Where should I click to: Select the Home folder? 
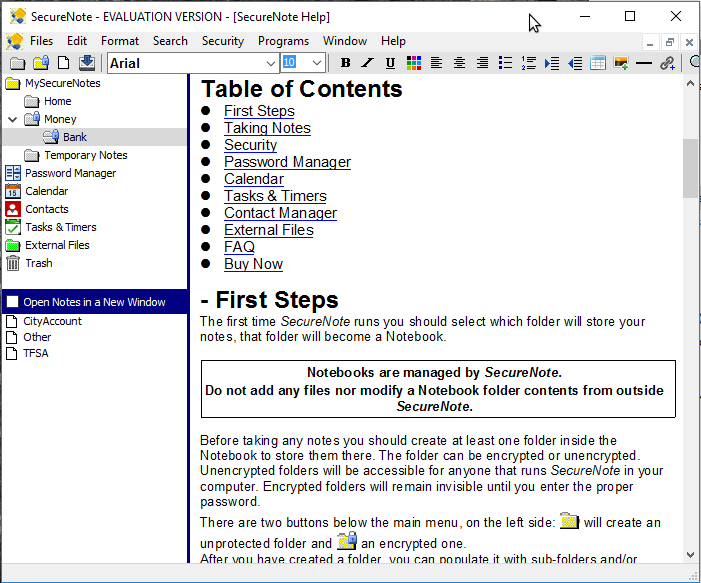click(x=48, y=101)
